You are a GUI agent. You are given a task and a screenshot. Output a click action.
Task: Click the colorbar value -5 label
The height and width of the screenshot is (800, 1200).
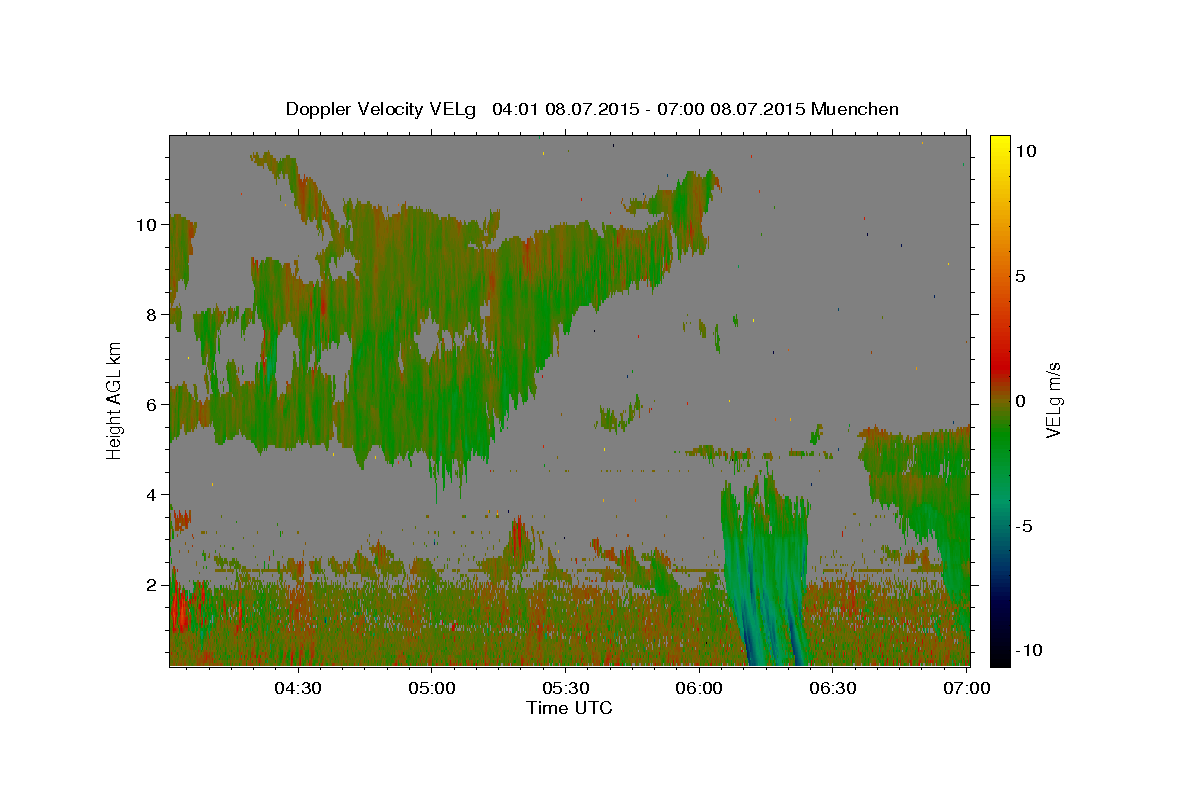(1024, 526)
